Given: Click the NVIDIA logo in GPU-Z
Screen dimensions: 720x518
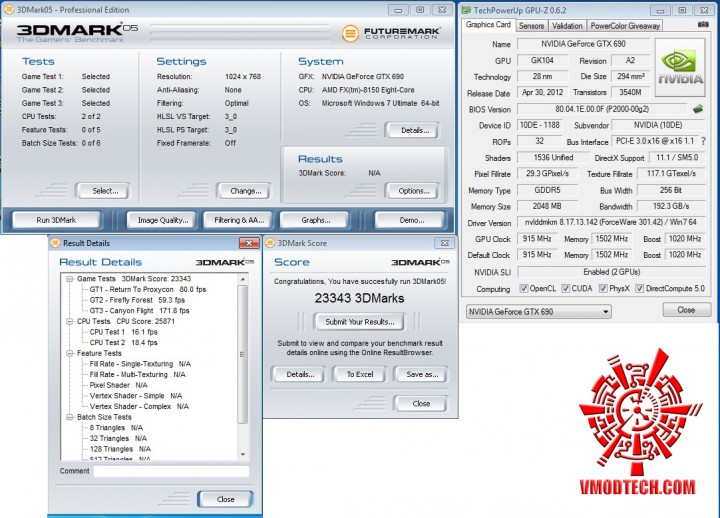Looking at the screenshot, I should (x=680, y=68).
